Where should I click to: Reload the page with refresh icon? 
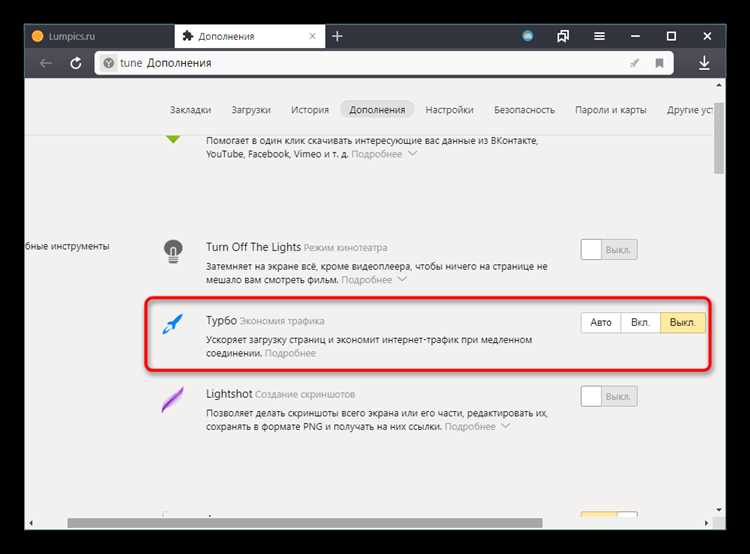click(76, 63)
